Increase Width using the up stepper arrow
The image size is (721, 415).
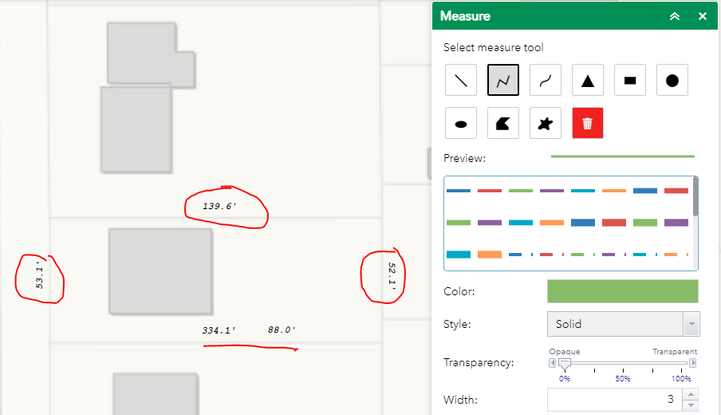point(691,394)
